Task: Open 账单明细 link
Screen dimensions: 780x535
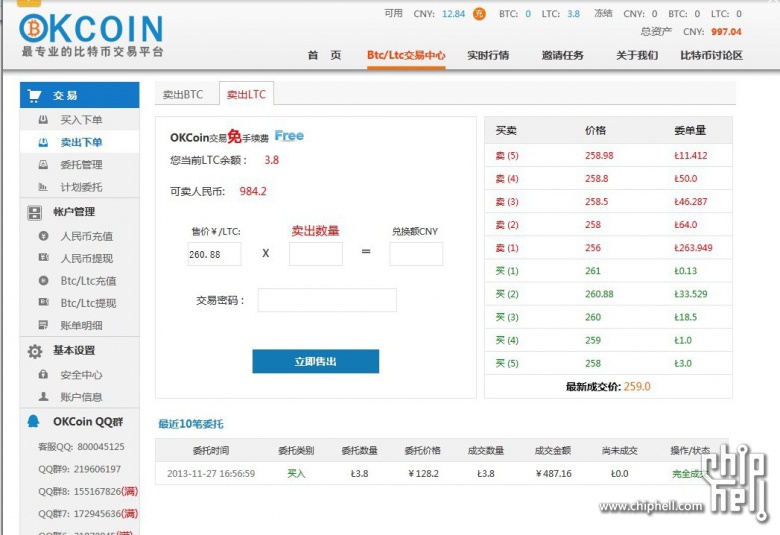Action: (x=81, y=325)
